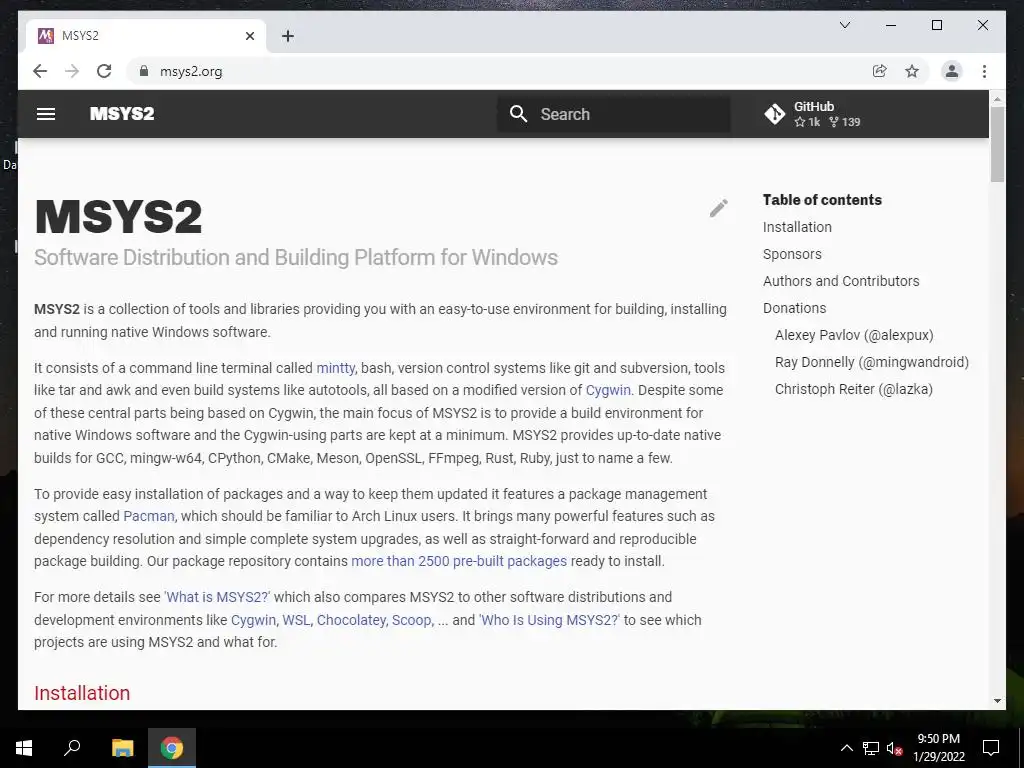
Task: Click the GitHub stars count 1k
Action: (x=807, y=122)
